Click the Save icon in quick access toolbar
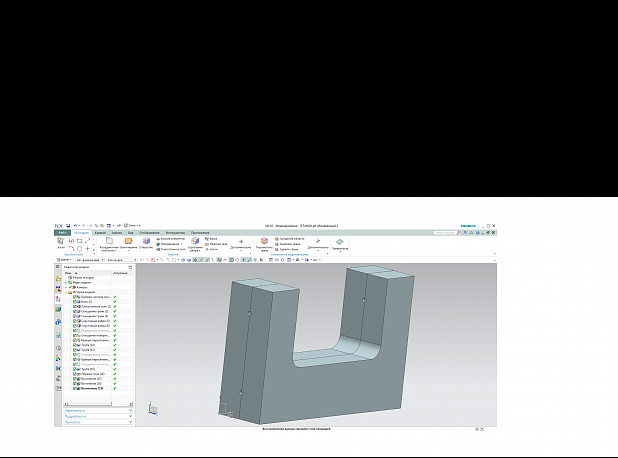Screen dimensions: 618x458 click(68, 226)
